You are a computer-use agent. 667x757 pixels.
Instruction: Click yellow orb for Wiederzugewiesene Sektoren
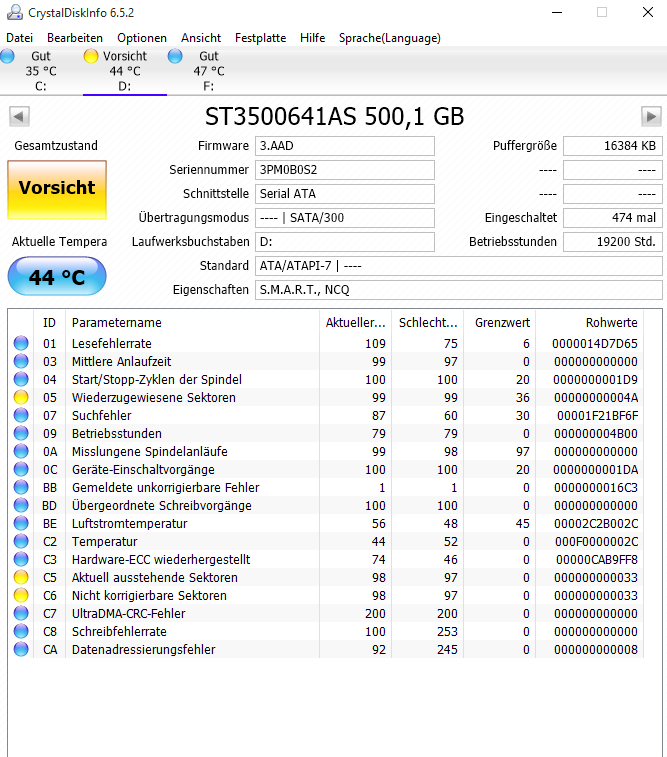[21, 397]
